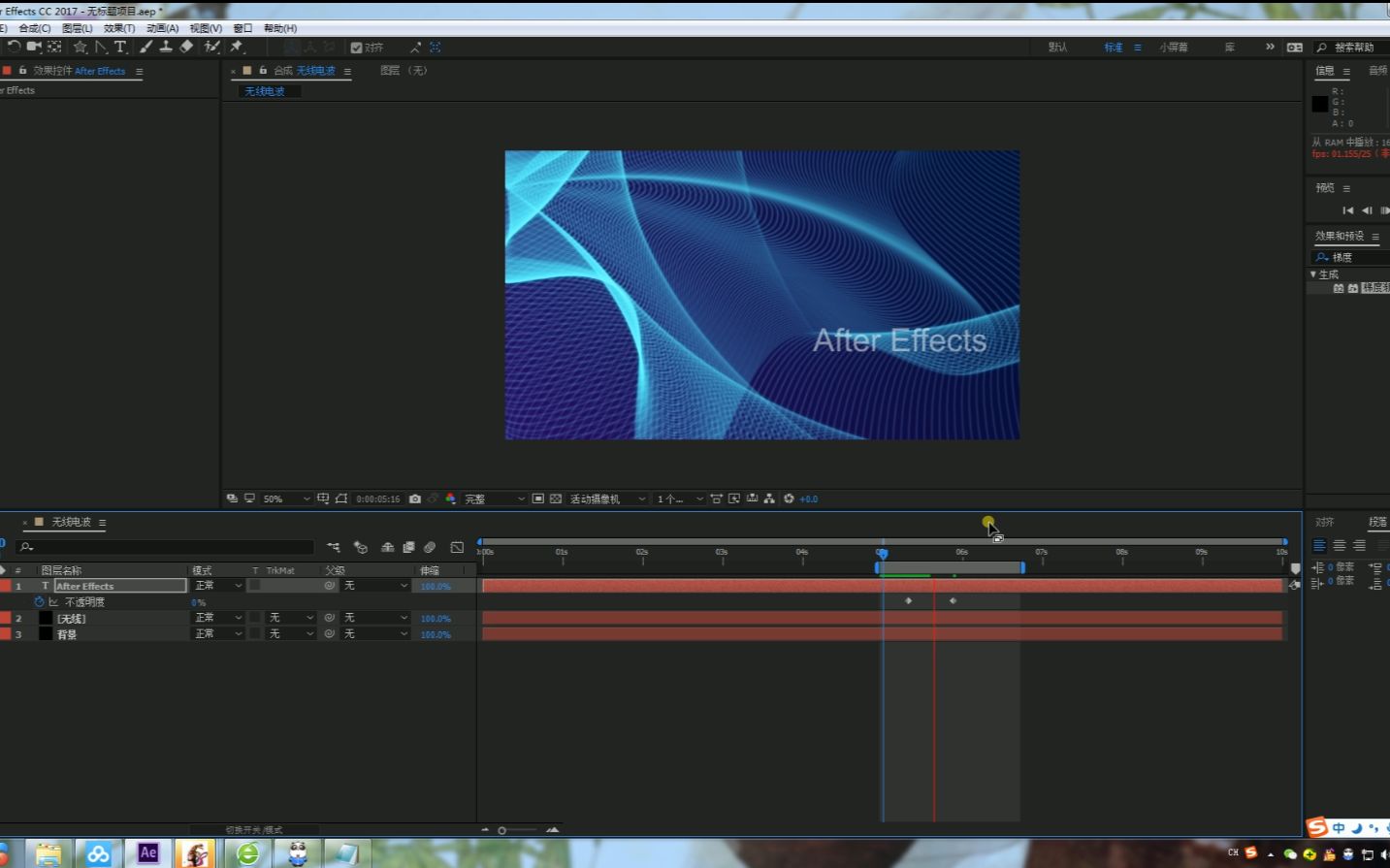
Task: Click the composition mini-flowchart icon
Action: (334, 547)
